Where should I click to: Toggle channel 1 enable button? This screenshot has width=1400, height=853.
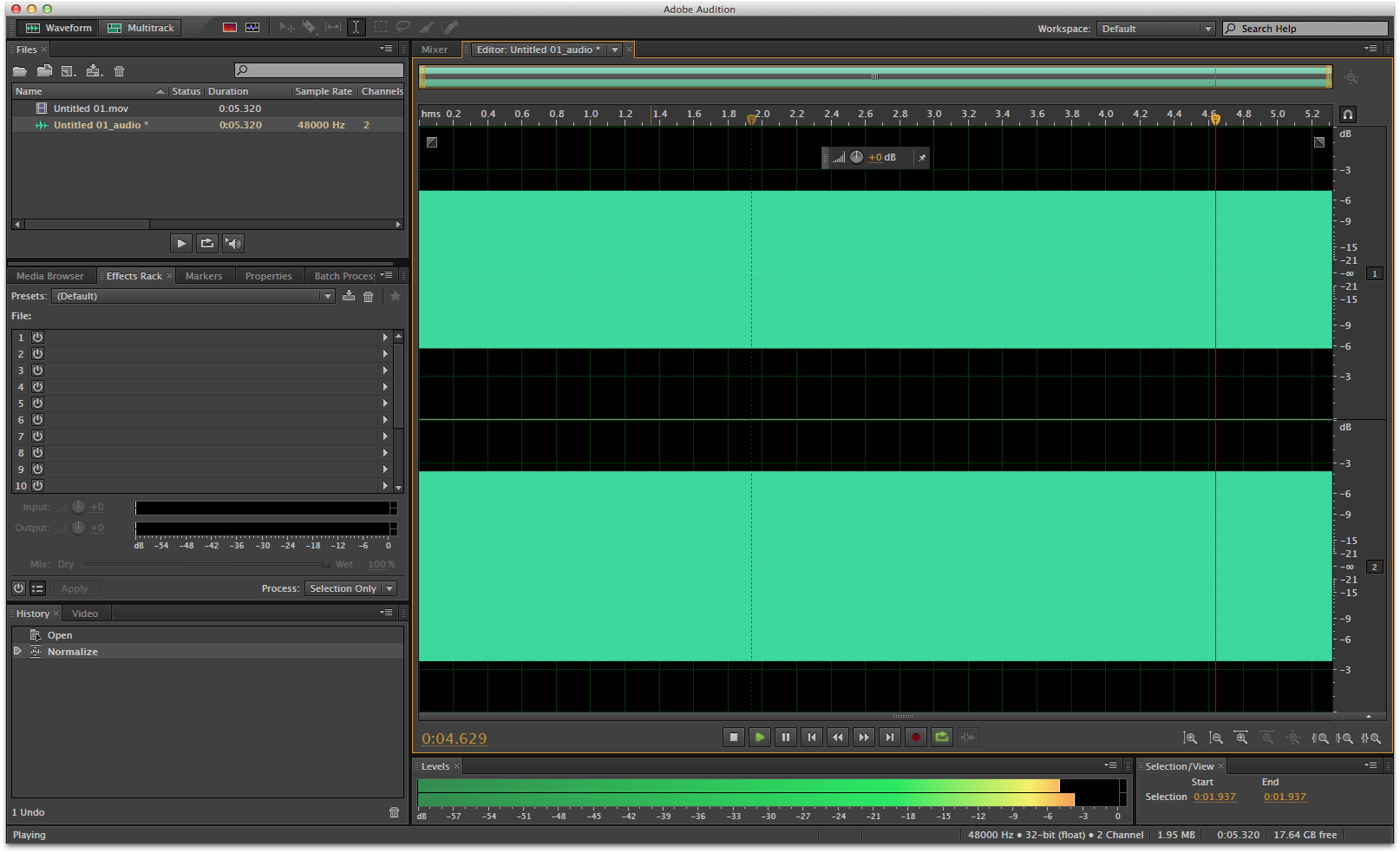click(1375, 274)
